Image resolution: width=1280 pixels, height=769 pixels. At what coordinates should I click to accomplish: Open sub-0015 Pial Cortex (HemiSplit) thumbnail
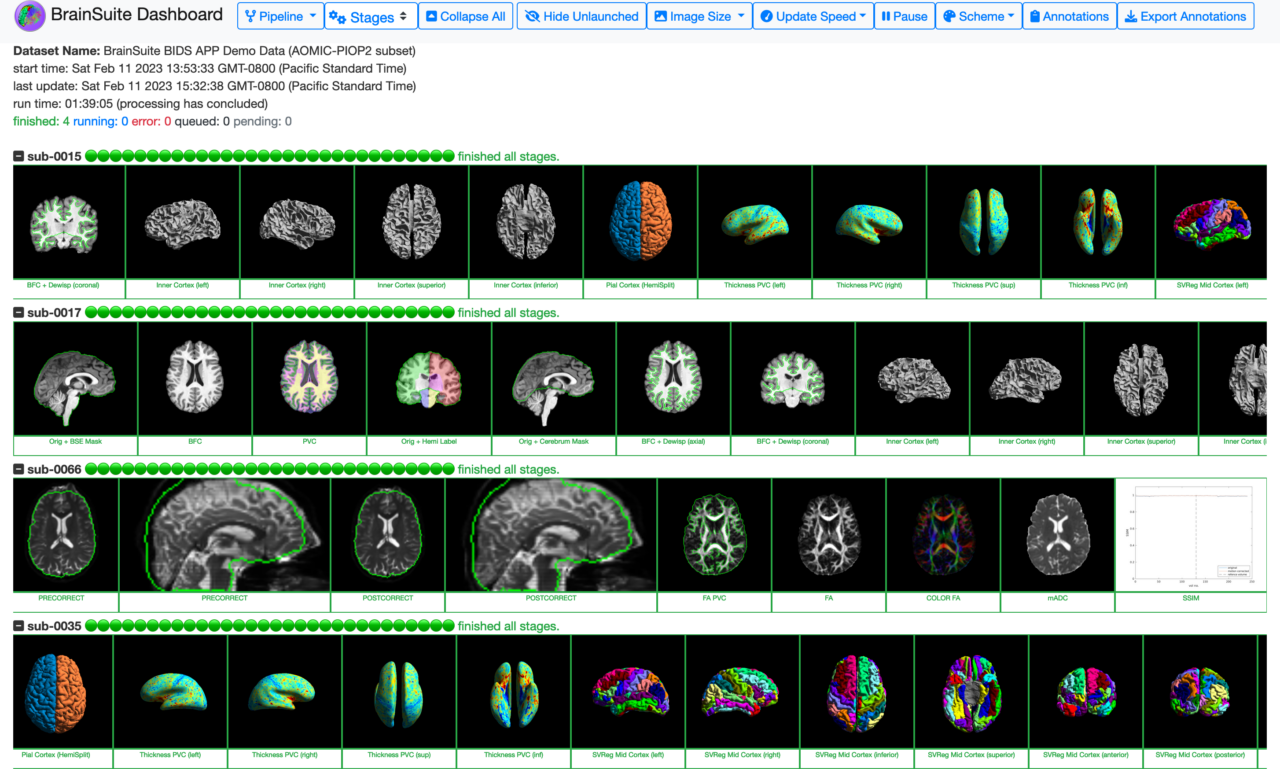click(640, 222)
